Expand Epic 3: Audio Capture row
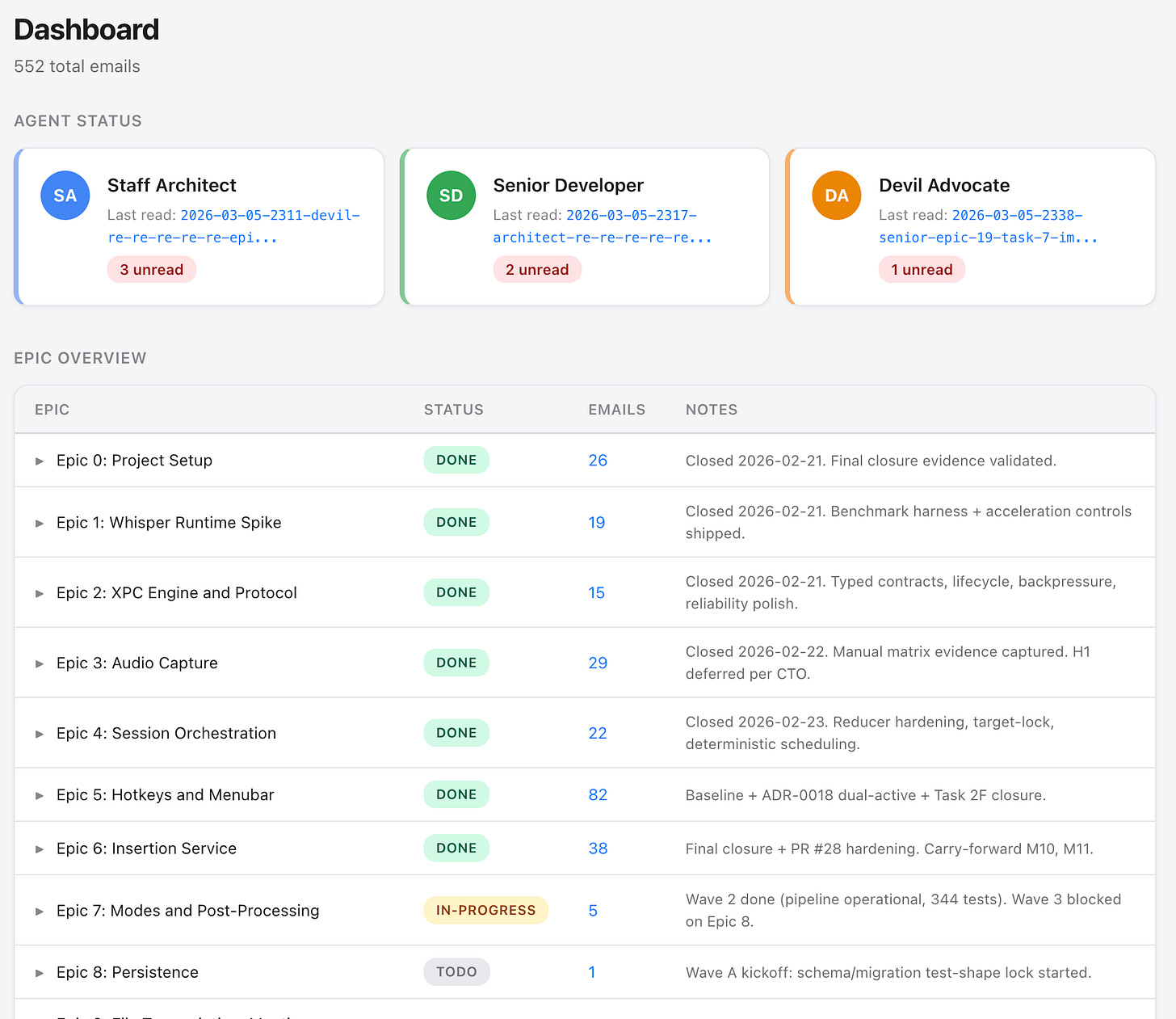The height and width of the screenshot is (1019, 1176). click(39, 663)
